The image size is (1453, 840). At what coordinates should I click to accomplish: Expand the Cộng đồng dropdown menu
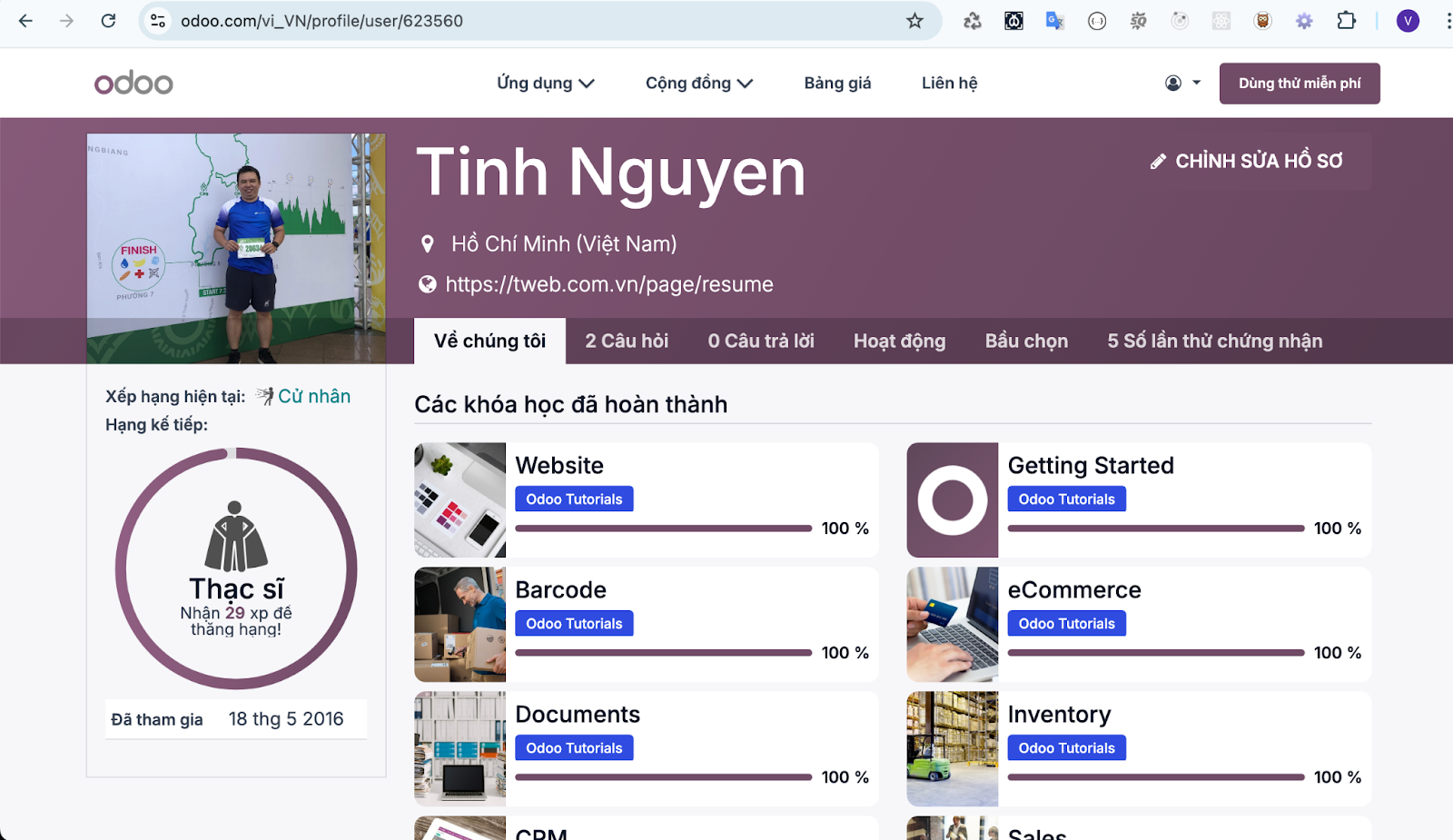[699, 83]
